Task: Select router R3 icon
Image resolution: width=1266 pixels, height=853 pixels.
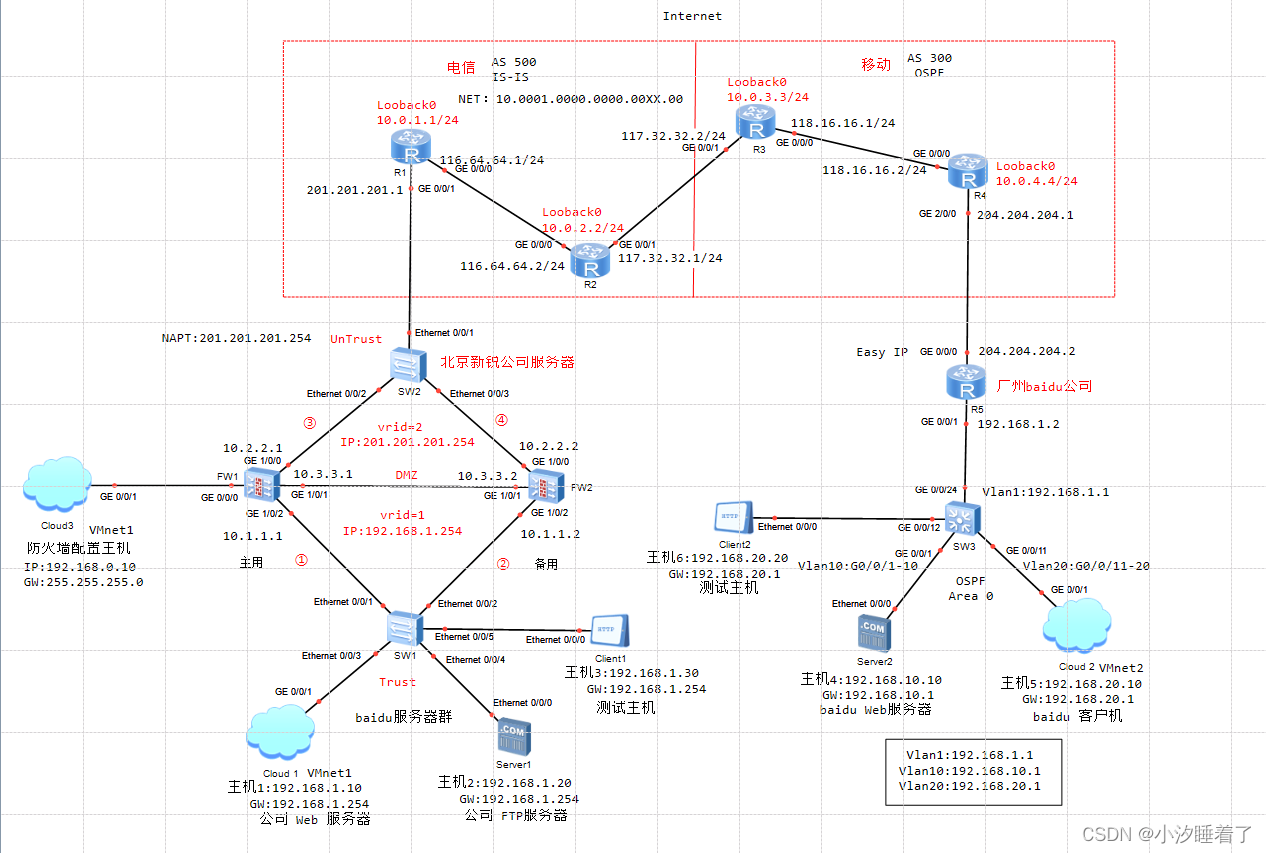Action: pos(755,121)
